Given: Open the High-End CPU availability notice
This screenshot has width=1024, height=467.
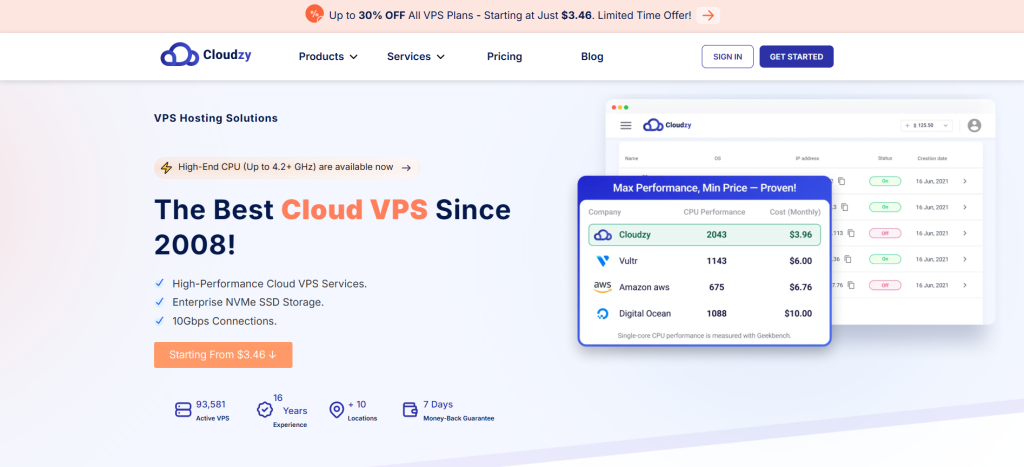Looking at the screenshot, I should [287, 168].
